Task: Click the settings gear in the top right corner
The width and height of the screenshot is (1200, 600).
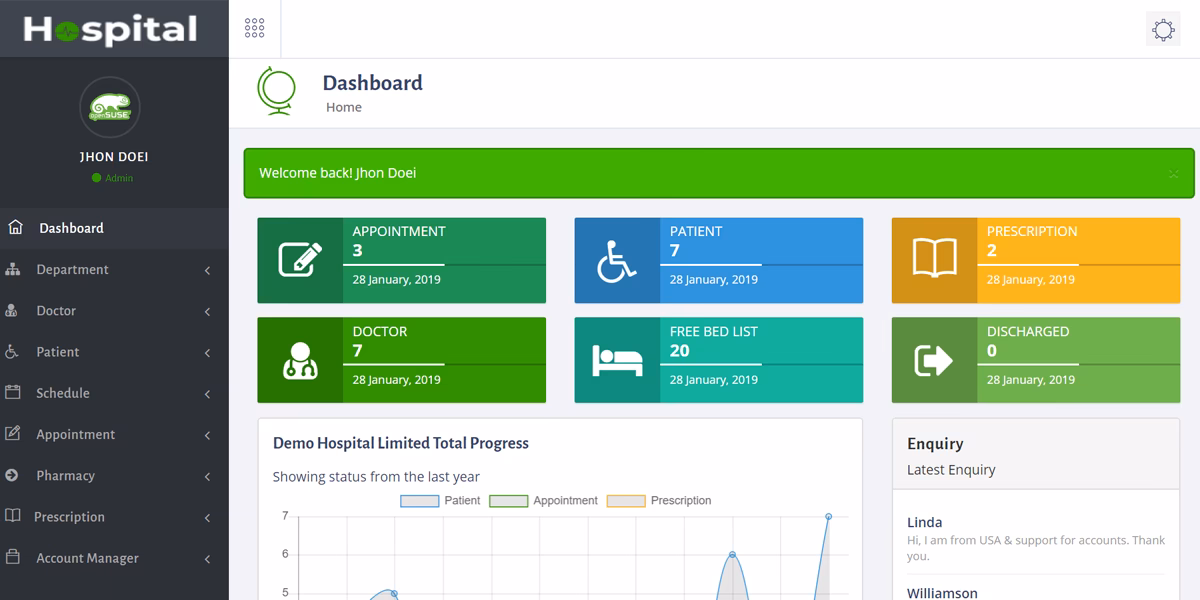Action: point(1163,29)
